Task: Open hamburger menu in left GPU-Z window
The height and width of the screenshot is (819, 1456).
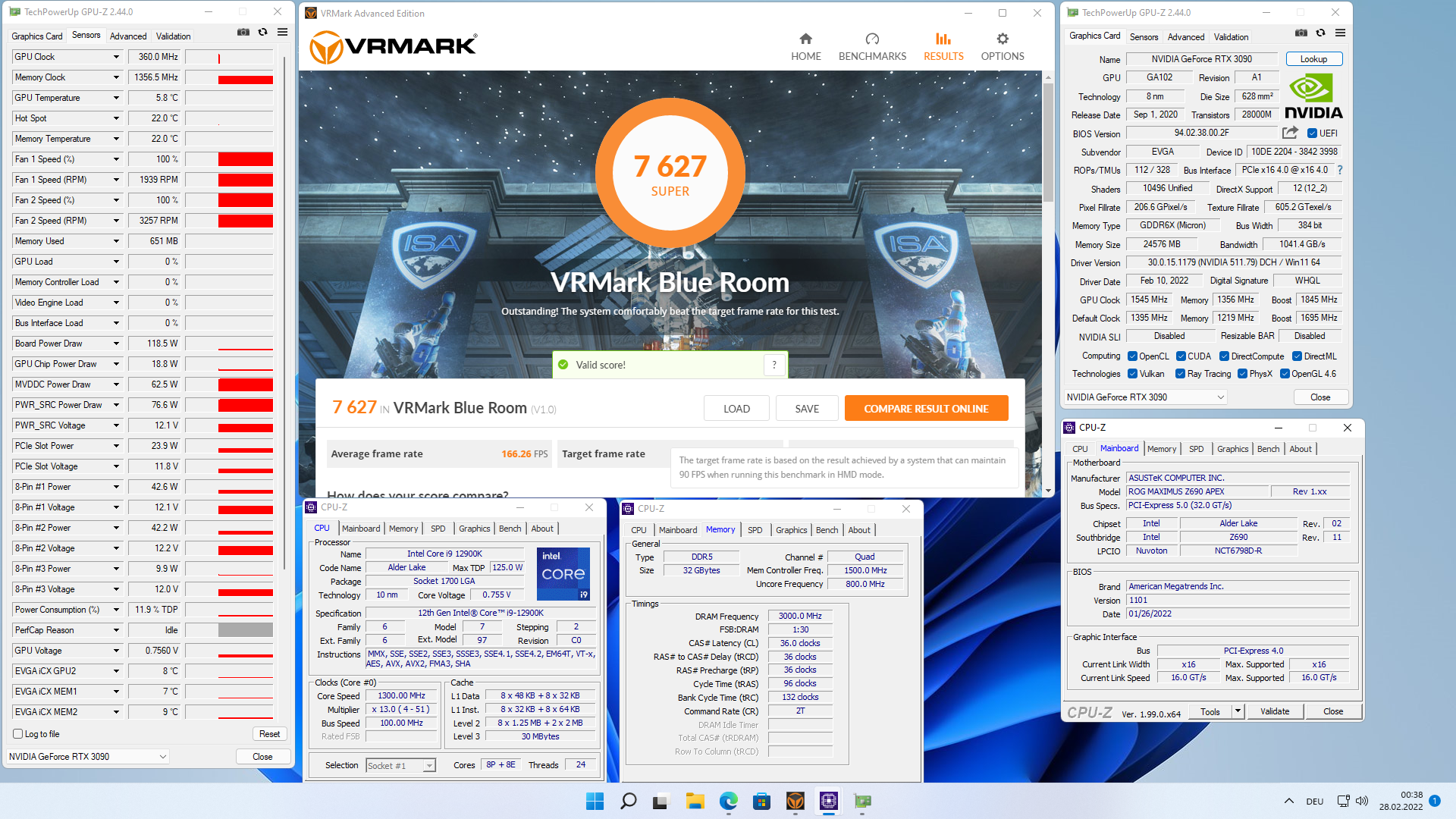Action: point(282,33)
